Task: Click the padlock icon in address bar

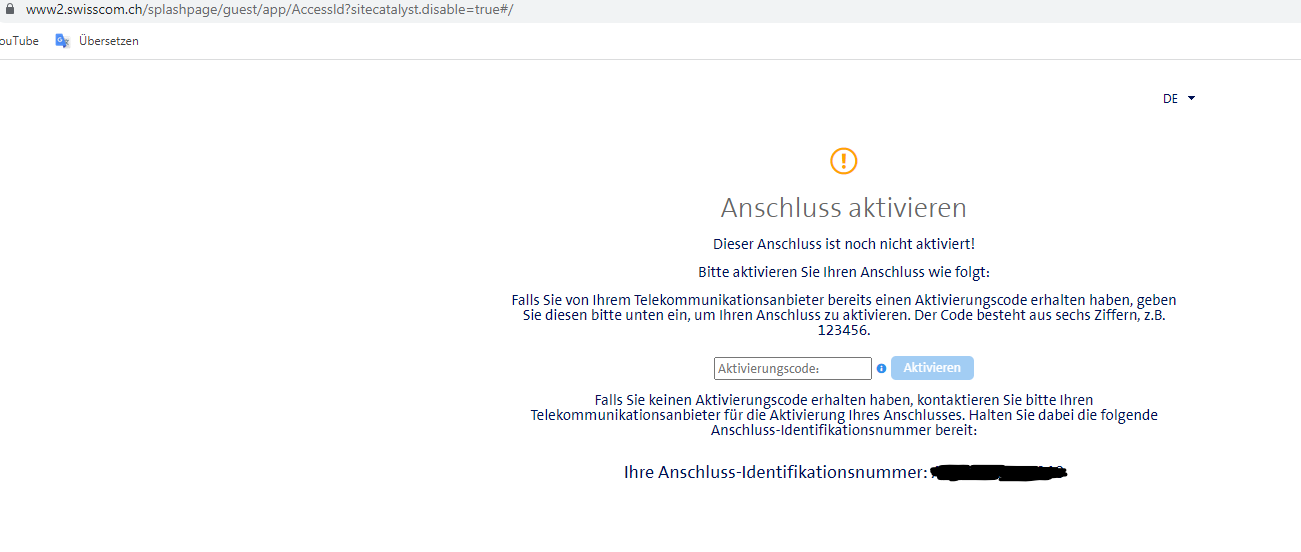Action: coord(11,9)
